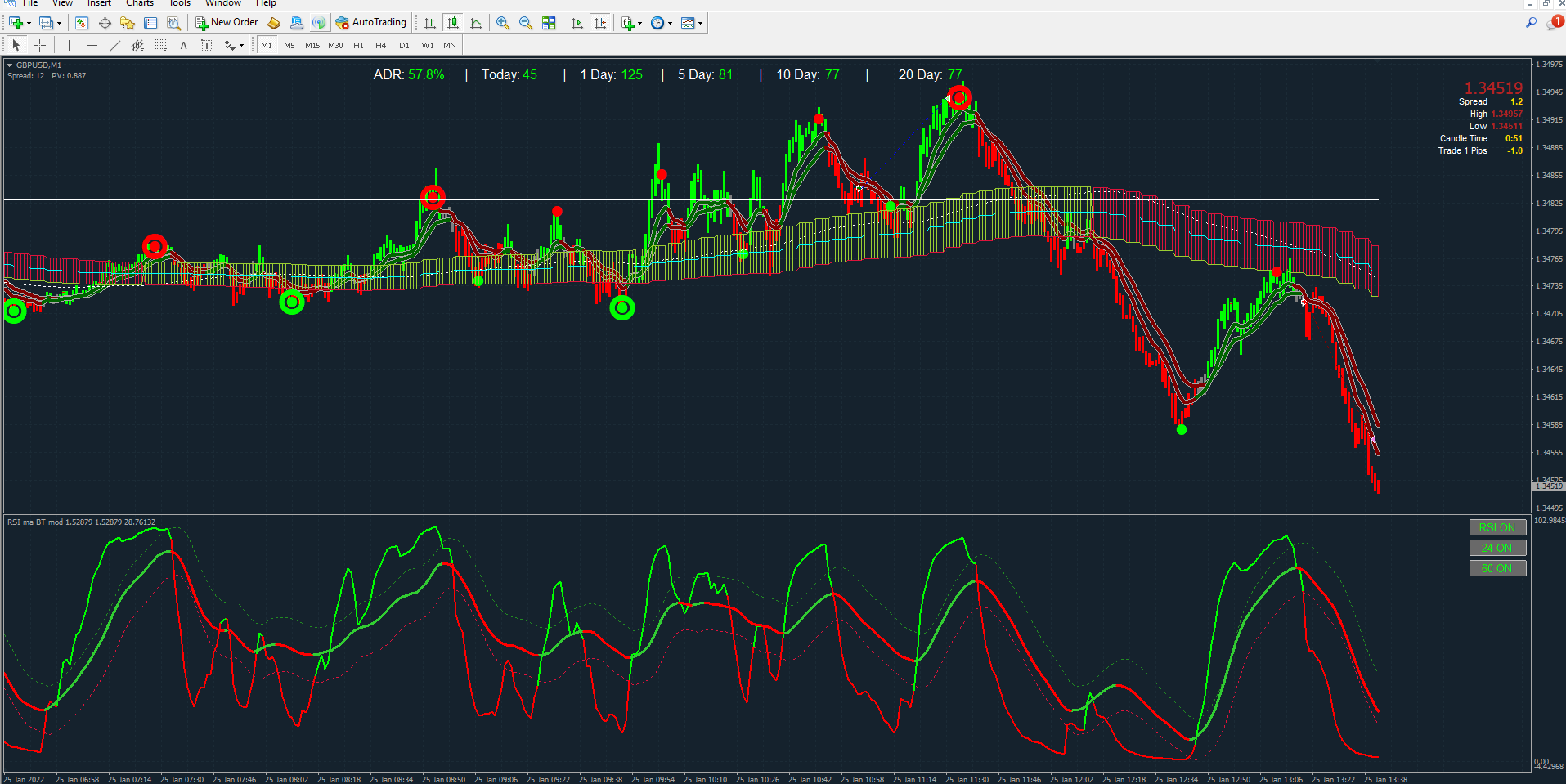Viewport: 1566px width, 784px height.
Task: Toggle the RSI ON indicator button
Action: point(1496,527)
